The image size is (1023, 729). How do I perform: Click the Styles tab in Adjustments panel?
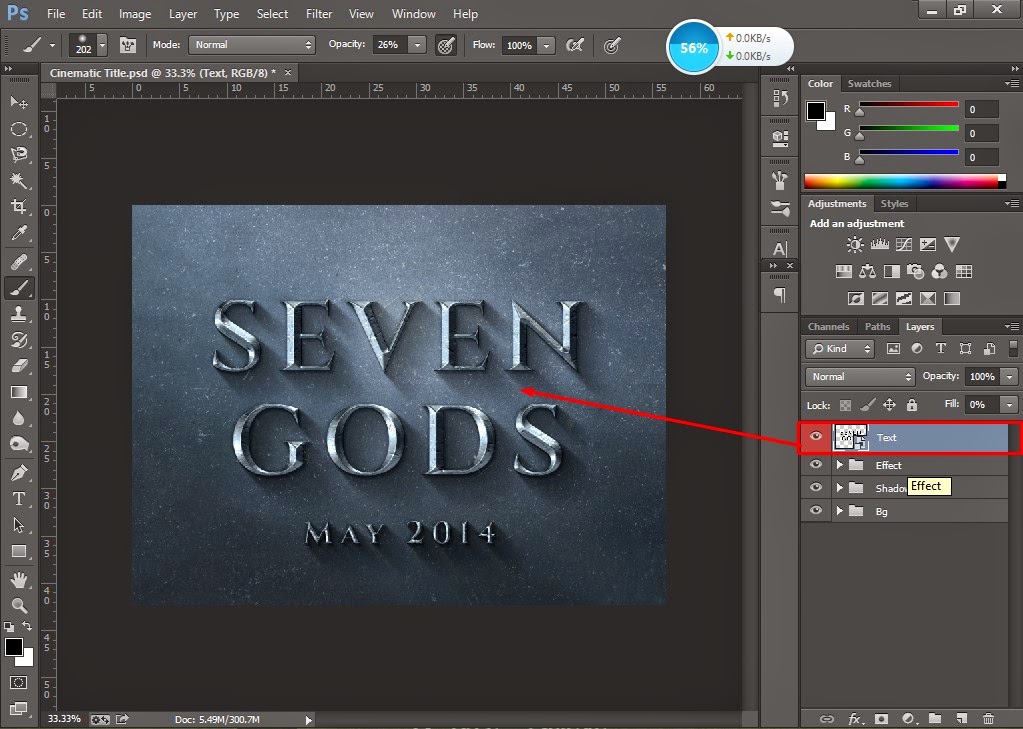(x=894, y=203)
